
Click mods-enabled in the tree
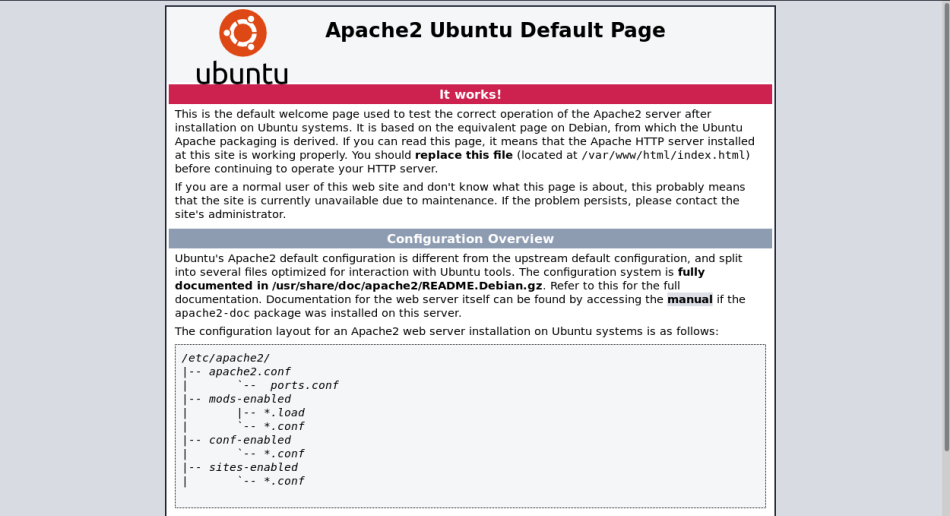point(250,399)
